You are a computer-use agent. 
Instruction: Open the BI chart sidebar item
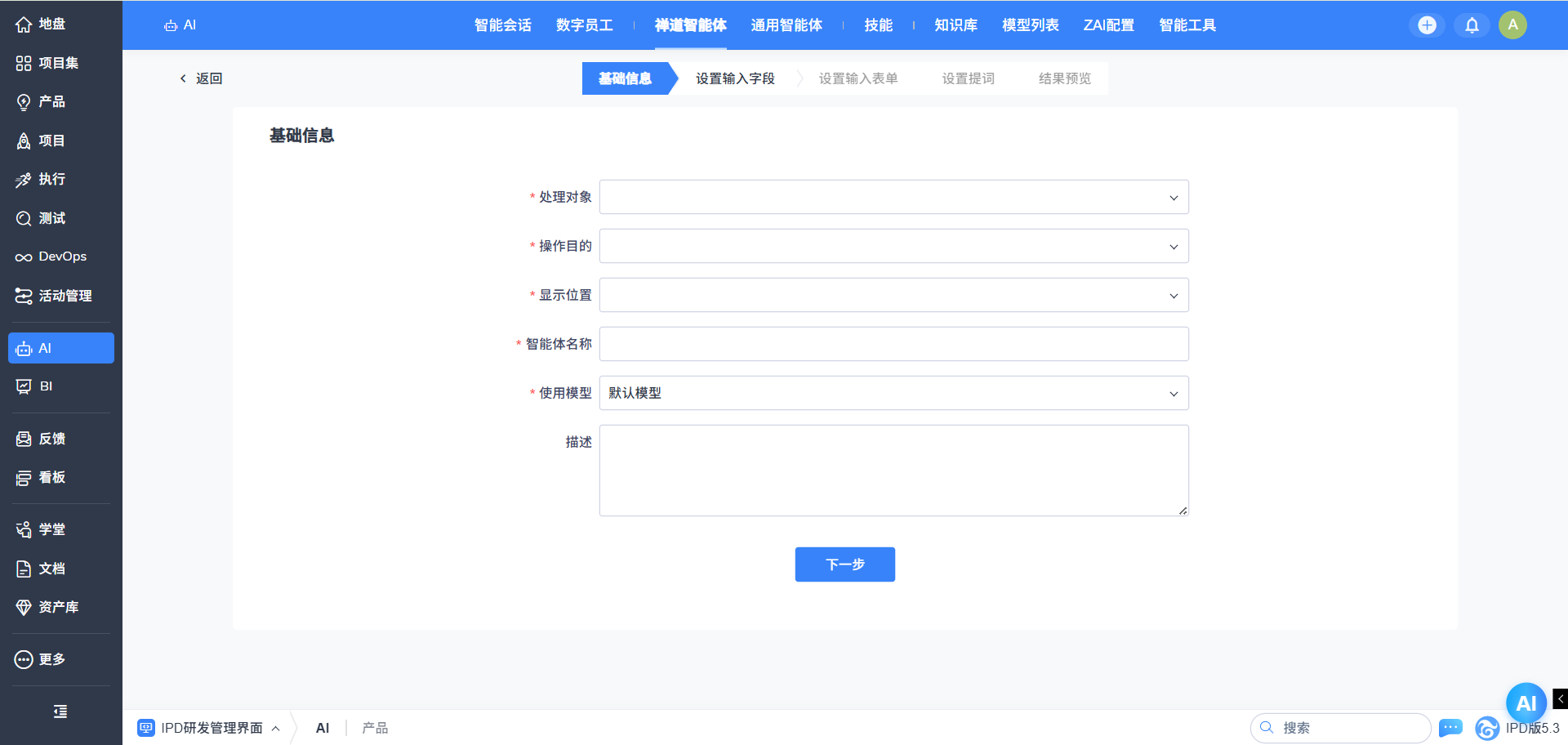click(60, 386)
